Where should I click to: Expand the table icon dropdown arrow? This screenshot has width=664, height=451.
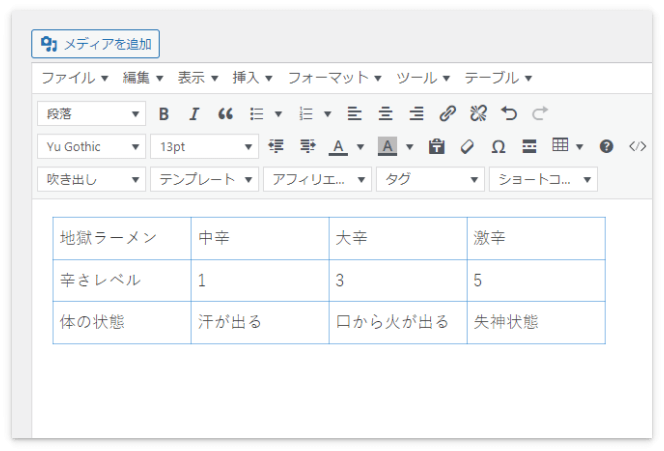pos(580,147)
